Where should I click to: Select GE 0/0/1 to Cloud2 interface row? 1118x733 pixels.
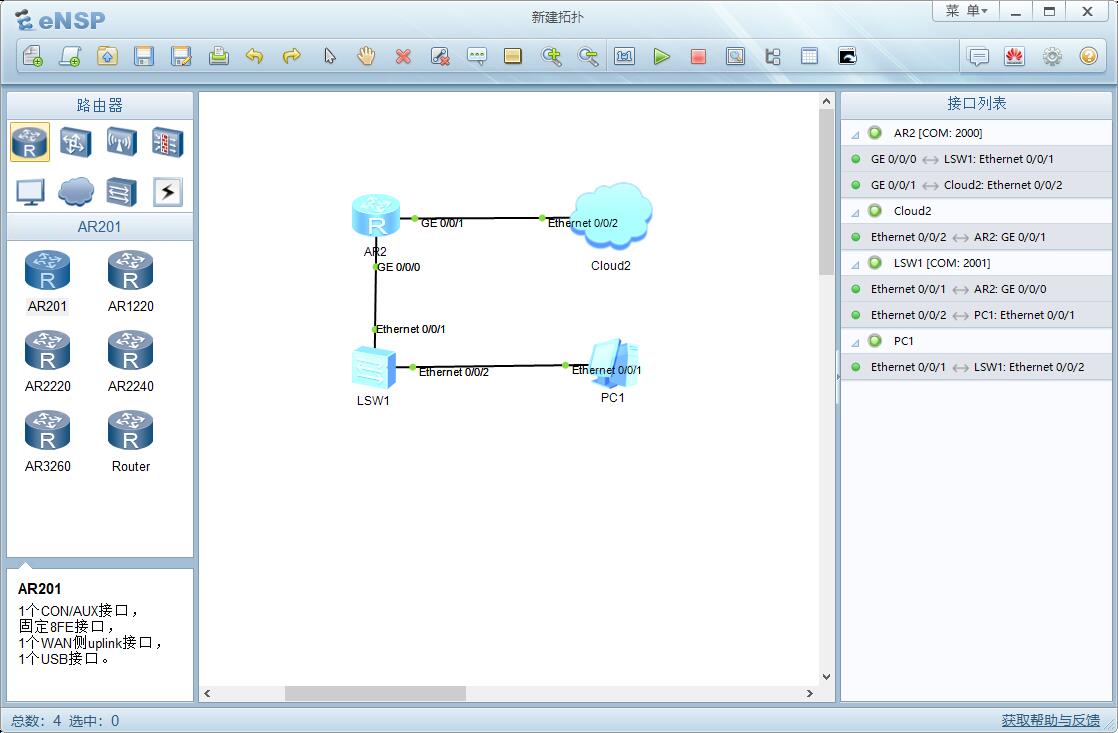[966, 185]
